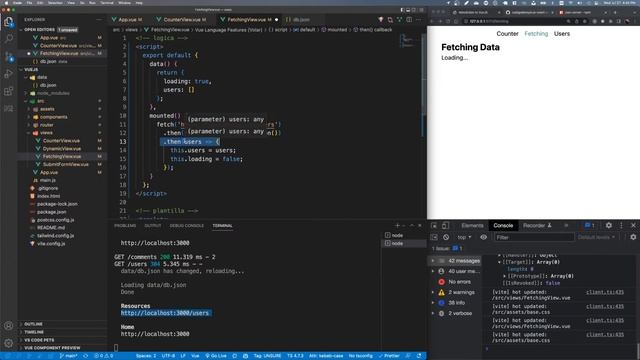Click the live expression eye icon
Viewport: 640px width, 360px height.
click(483, 237)
